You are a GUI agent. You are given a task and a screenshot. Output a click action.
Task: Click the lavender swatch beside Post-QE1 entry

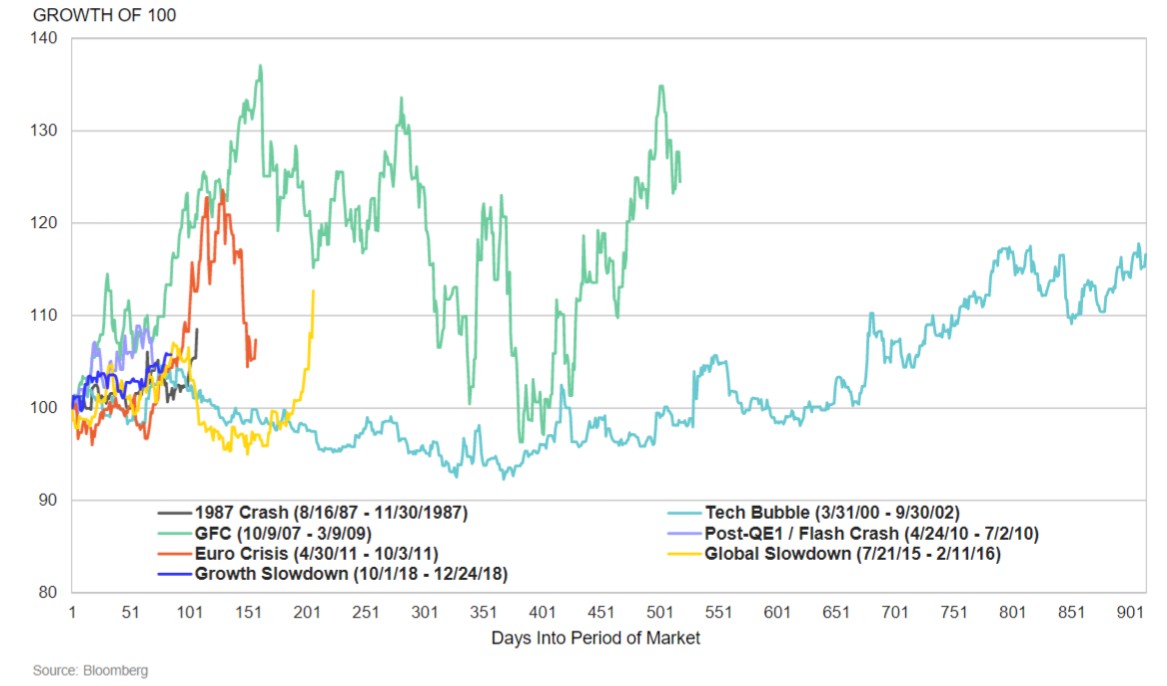[683, 534]
